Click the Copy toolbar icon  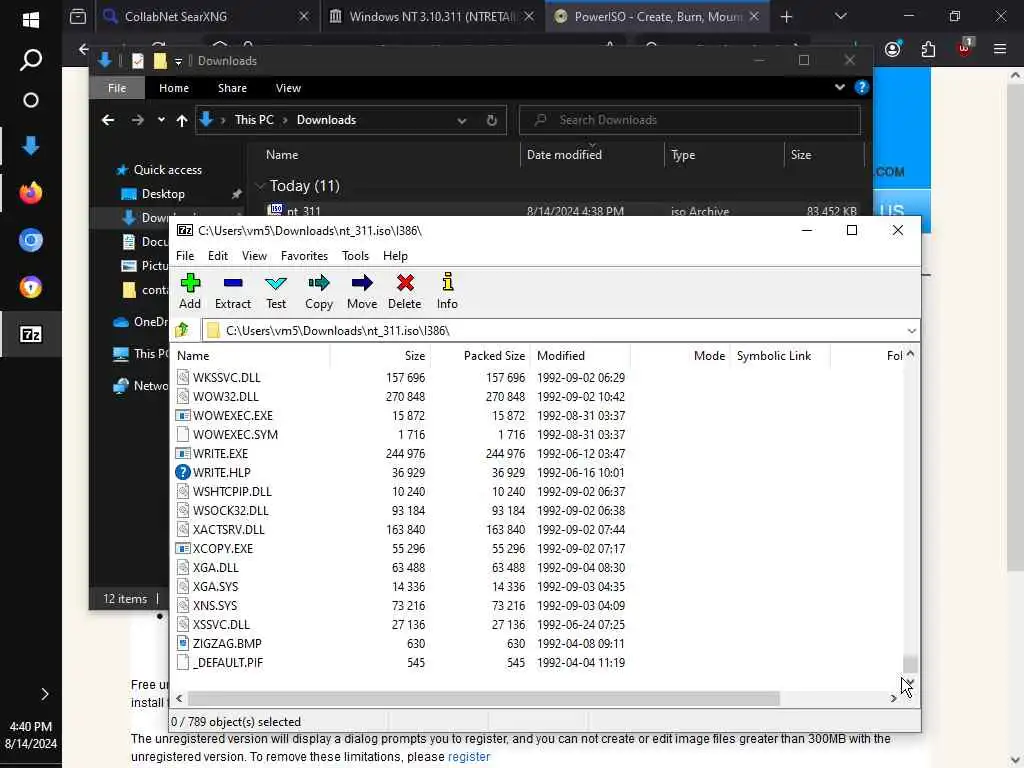(x=319, y=291)
